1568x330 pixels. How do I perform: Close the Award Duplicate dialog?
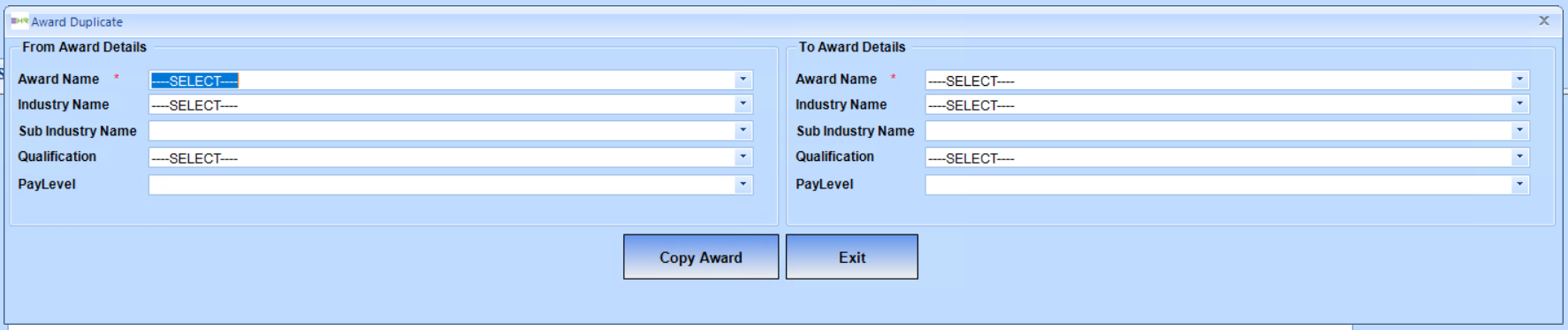1544,20
